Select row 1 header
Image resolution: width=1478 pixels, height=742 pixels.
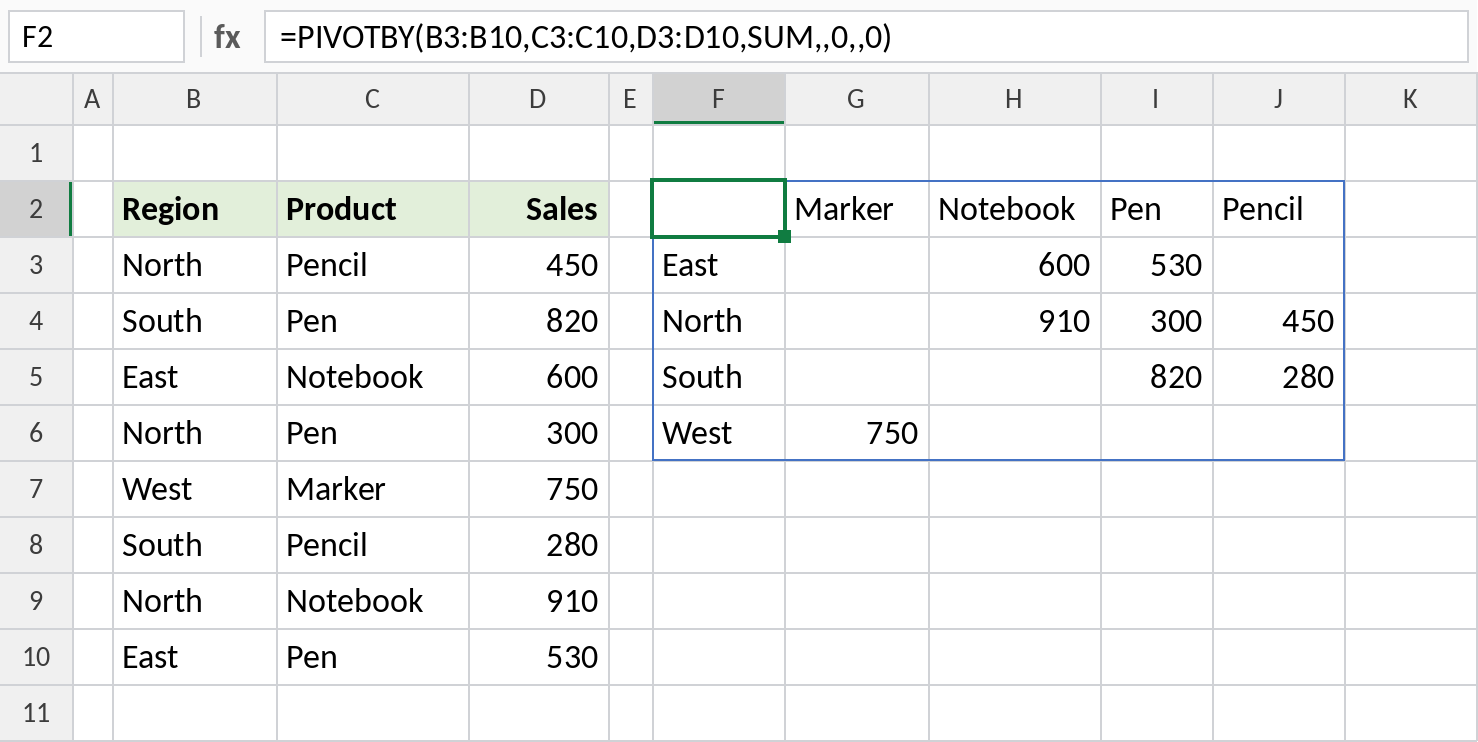tap(36, 153)
